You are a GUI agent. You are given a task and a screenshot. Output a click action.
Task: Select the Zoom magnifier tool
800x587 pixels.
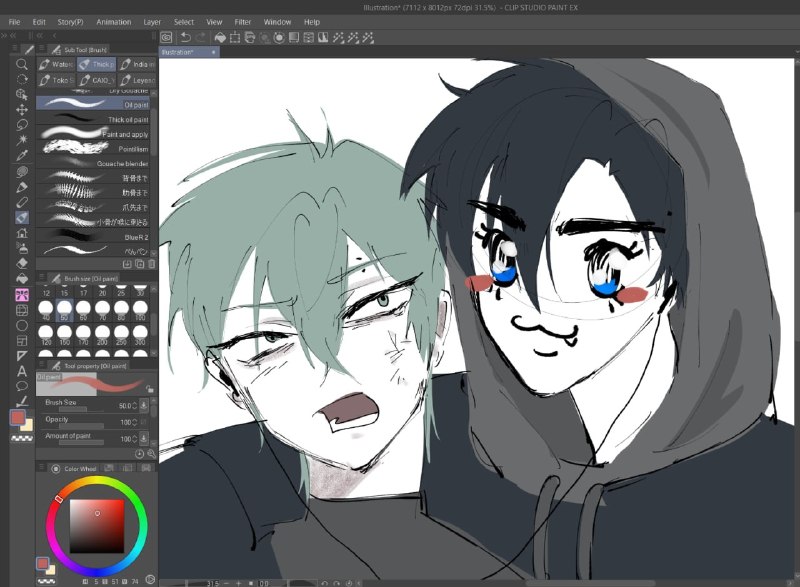21,64
